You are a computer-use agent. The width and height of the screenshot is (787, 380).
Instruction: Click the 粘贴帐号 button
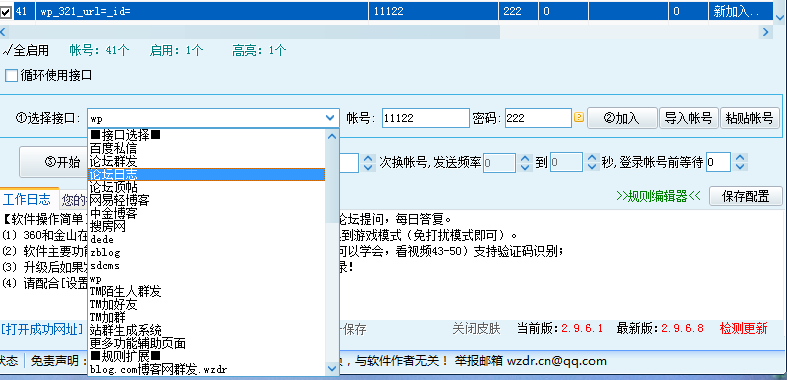coord(750,118)
